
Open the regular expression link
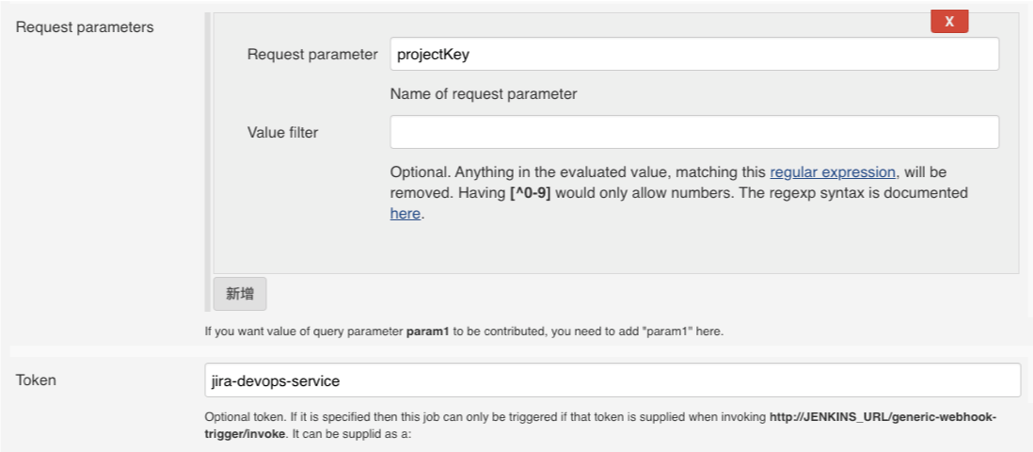(832, 172)
